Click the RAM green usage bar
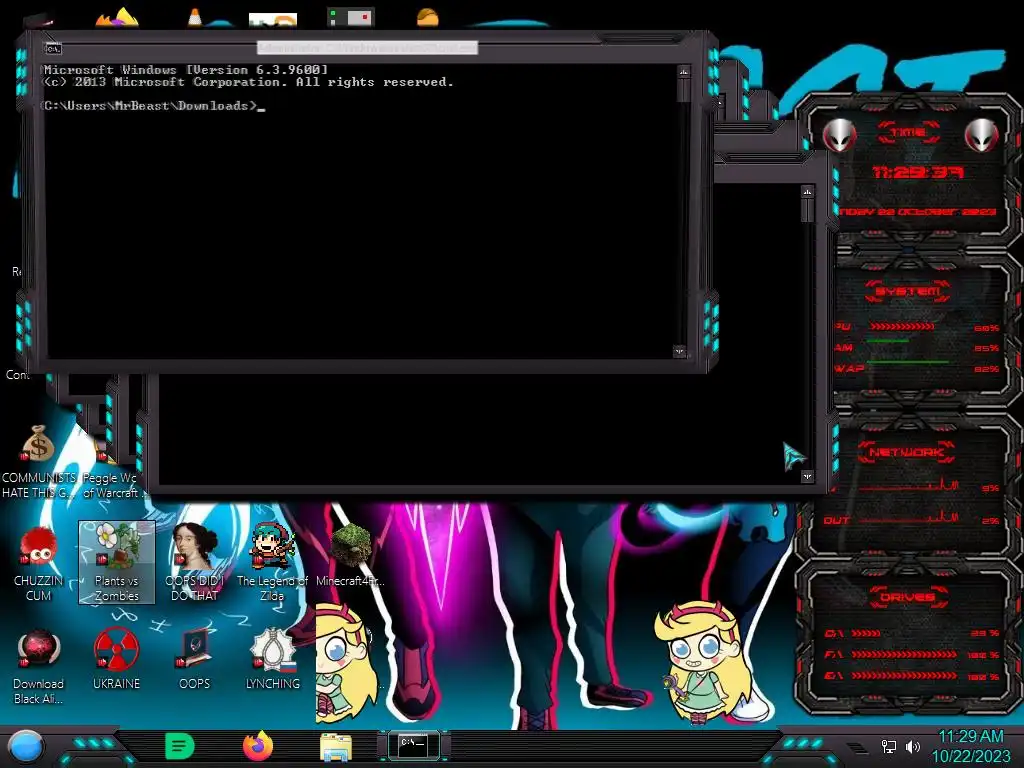This screenshot has width=1024, height=768. pyautogui.click(x=888, y=341)
